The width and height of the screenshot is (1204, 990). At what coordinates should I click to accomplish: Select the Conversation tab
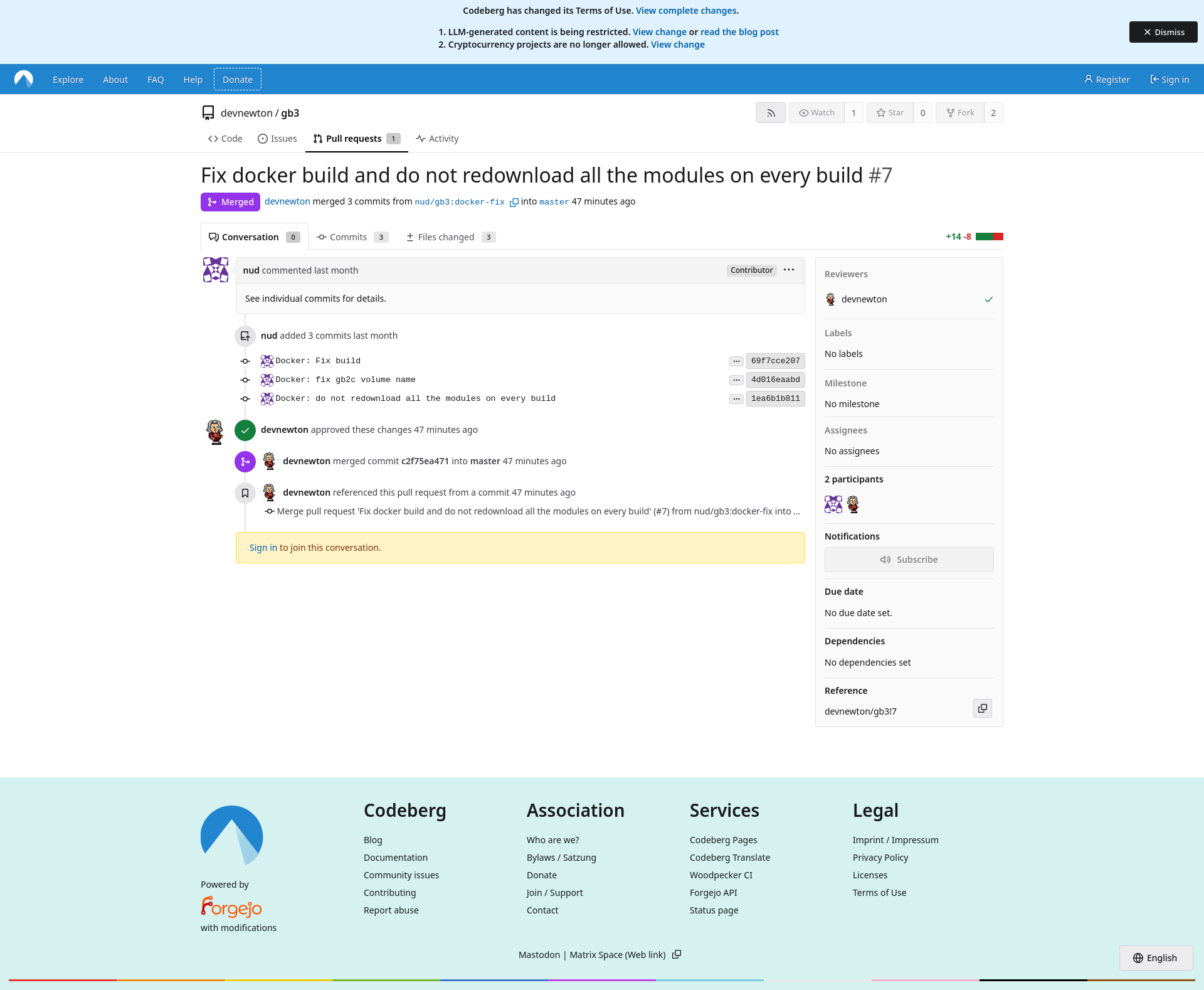coord(254,237)
